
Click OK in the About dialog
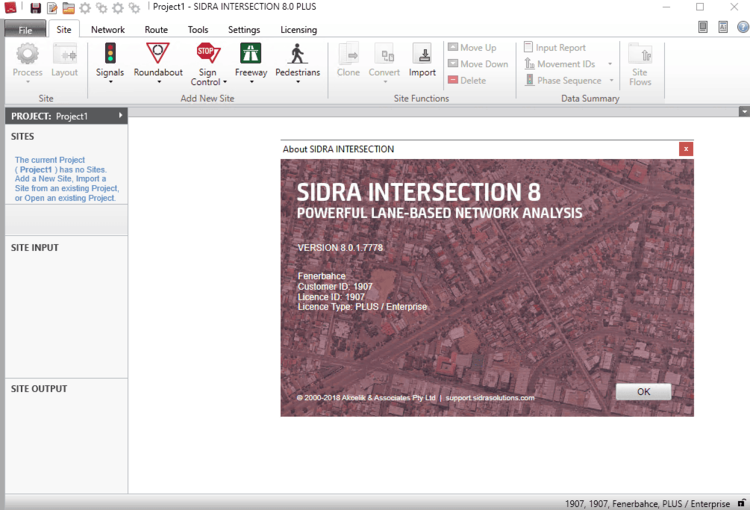[x=643, y=392]
